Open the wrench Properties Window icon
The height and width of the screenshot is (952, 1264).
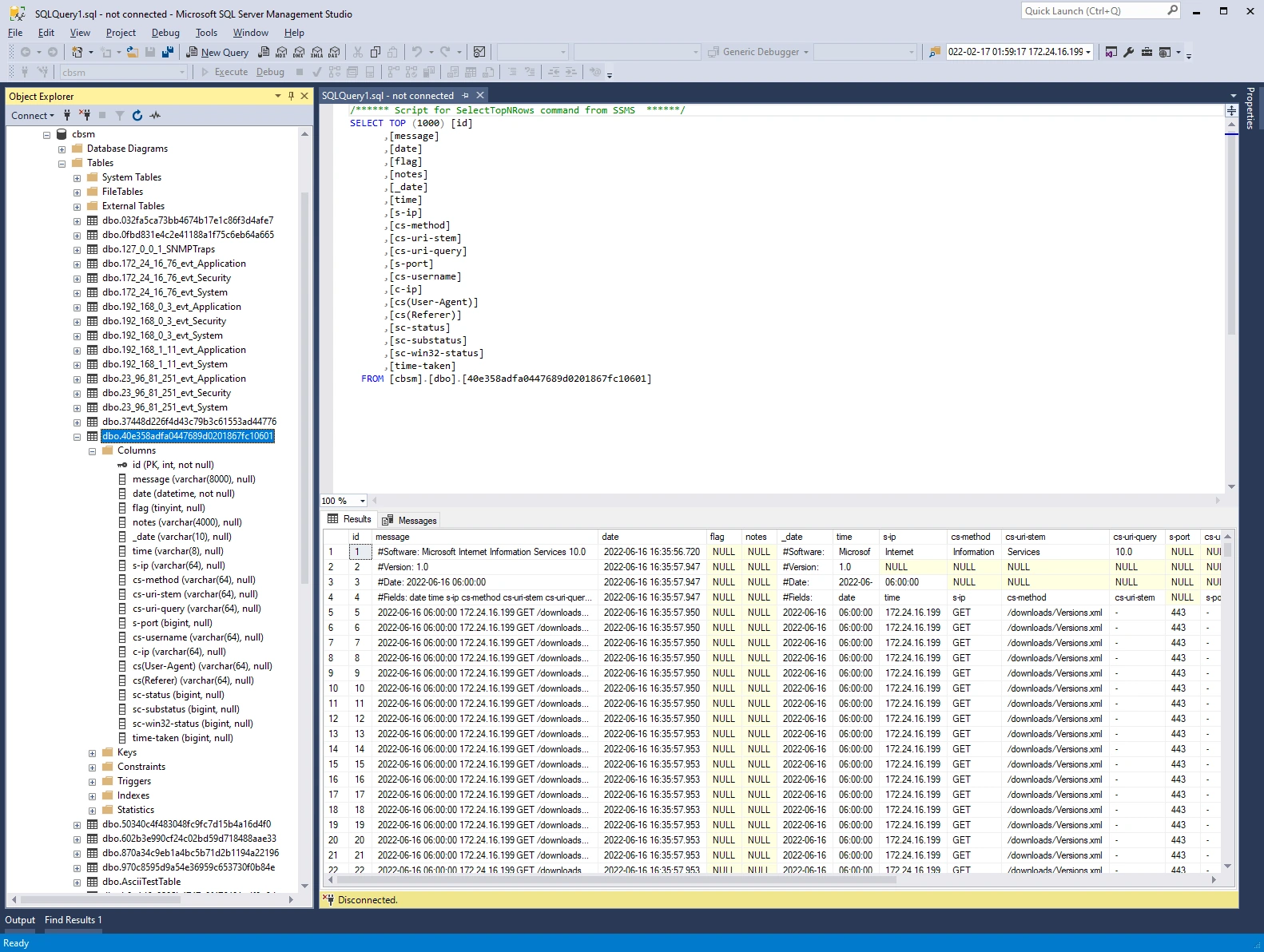pyautogui.click(x=1128, y=52)
